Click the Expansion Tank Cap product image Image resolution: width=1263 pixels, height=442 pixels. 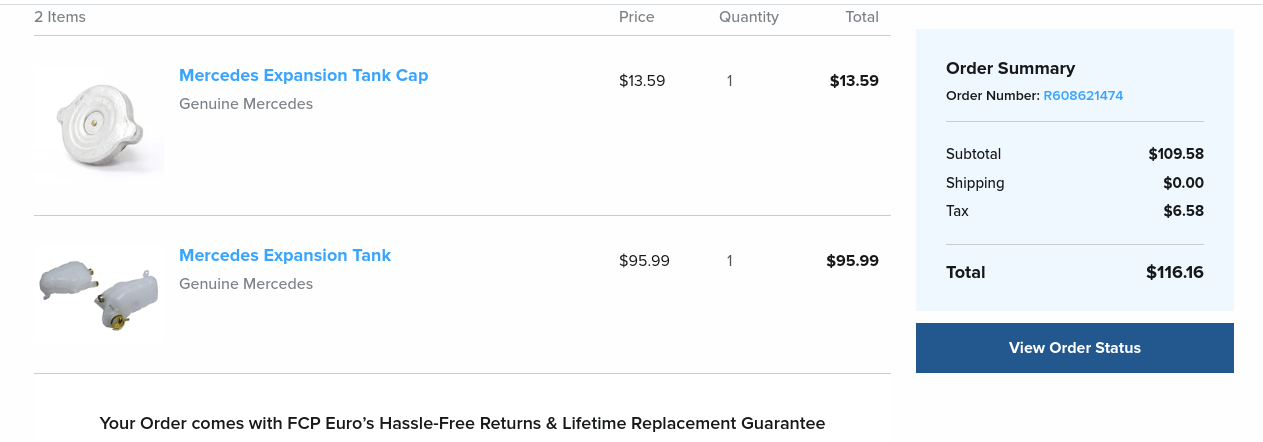99,126
